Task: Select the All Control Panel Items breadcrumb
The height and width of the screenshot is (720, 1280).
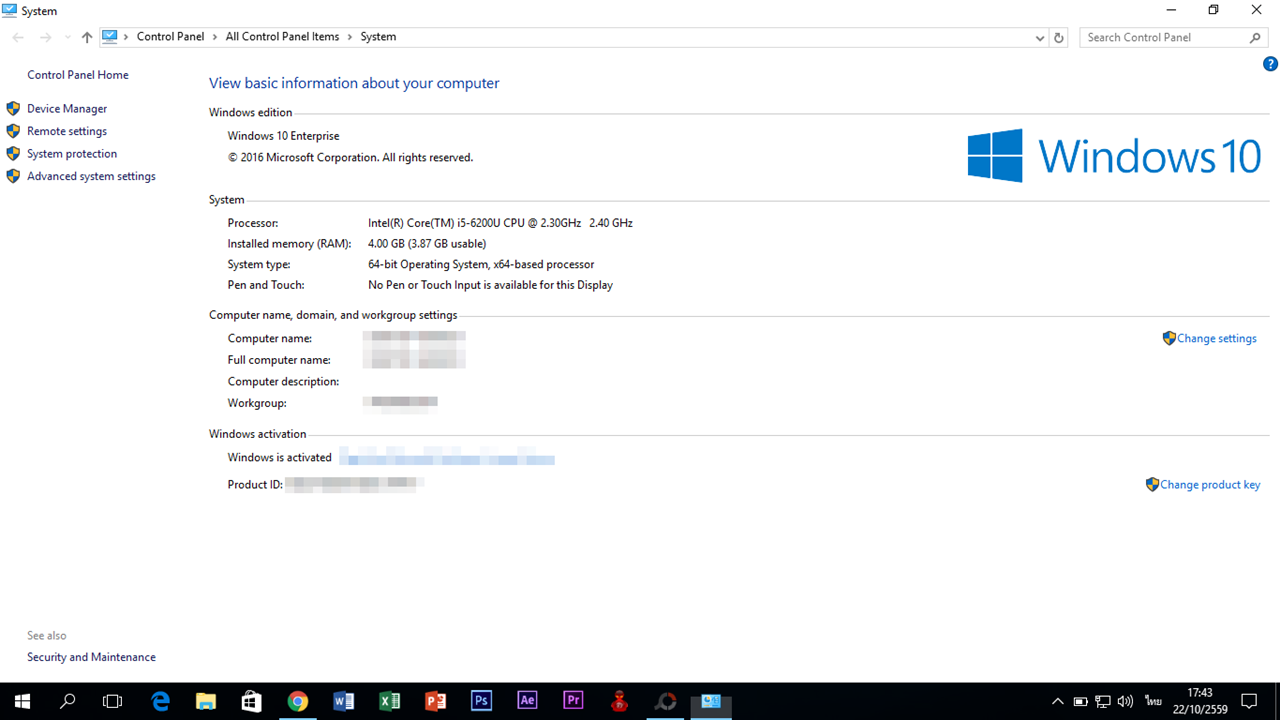Action: [282, 37]
